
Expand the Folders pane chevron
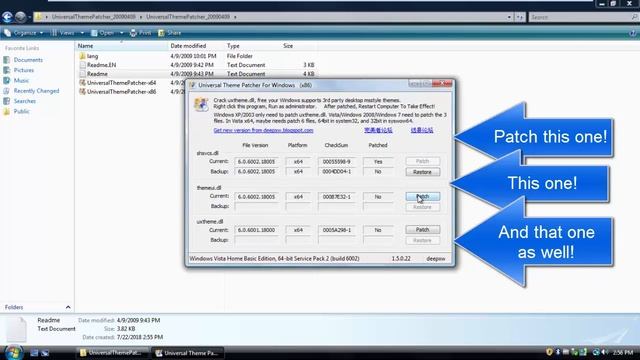coord(68,307)
